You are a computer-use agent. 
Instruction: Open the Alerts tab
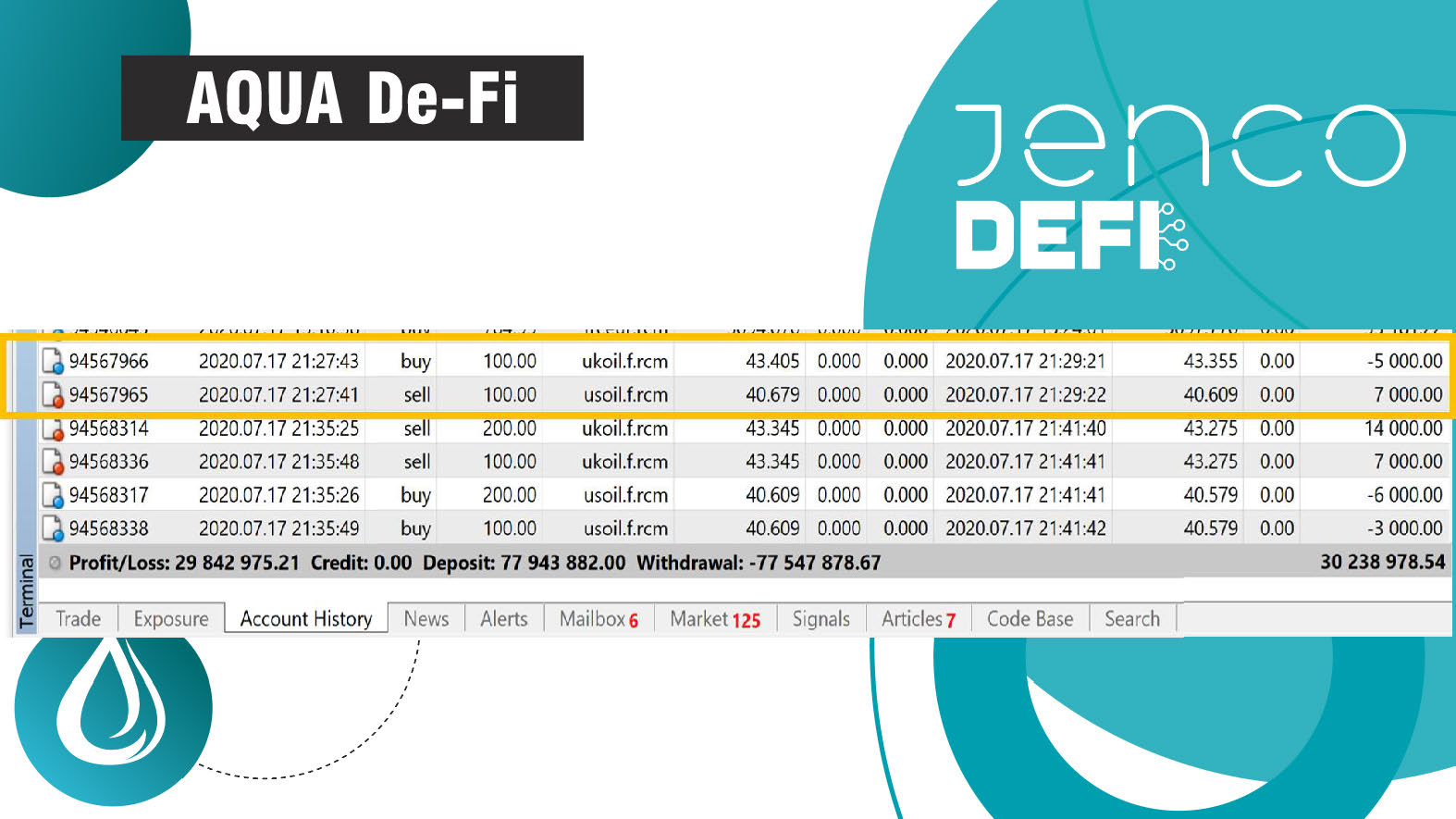tap(504, 619)
